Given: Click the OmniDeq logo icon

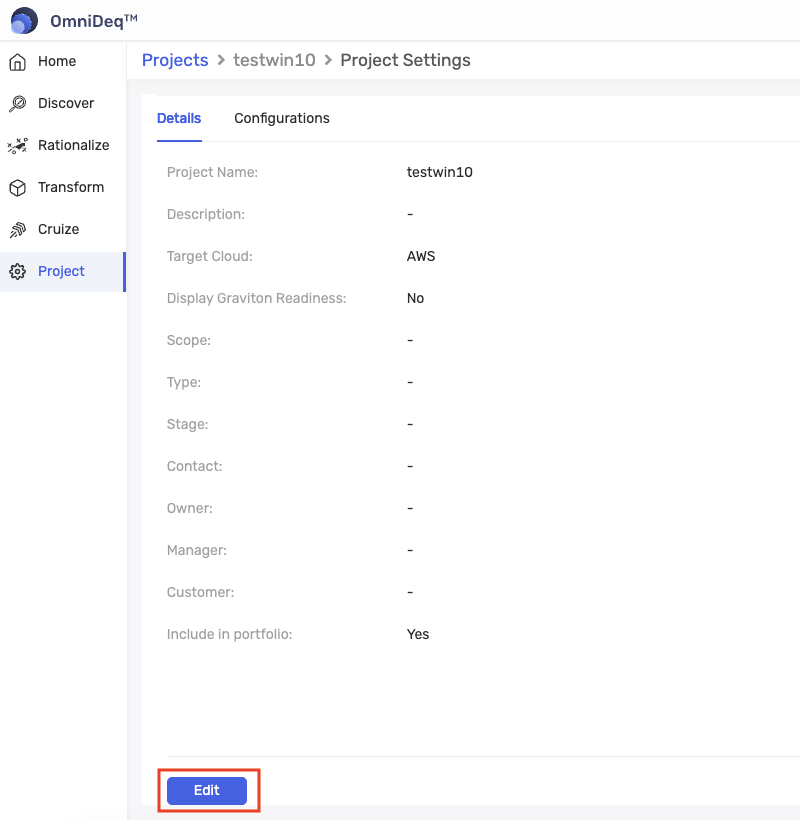Looking at the screenshot, I should 24,20.
